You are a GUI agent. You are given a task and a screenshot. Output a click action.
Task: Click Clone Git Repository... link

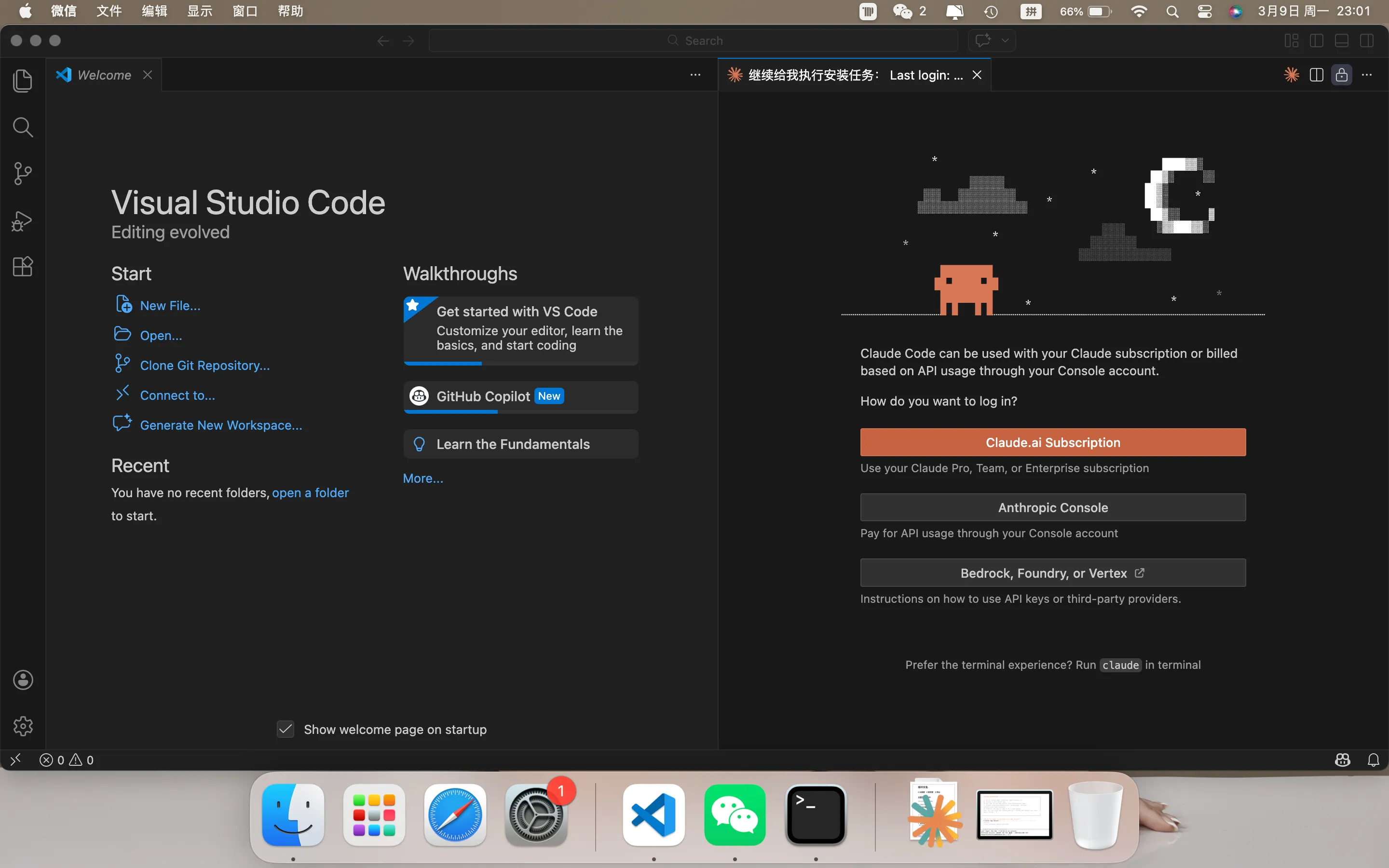click(x=204, y=365)
